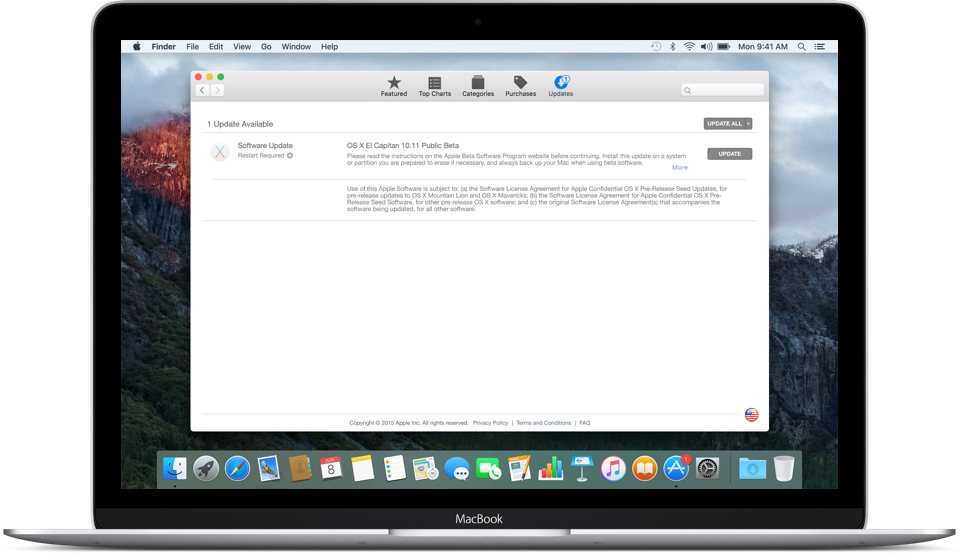Viewport: 967px width, 554px height.
Task: Open the File menu
Action: (192, 46)
